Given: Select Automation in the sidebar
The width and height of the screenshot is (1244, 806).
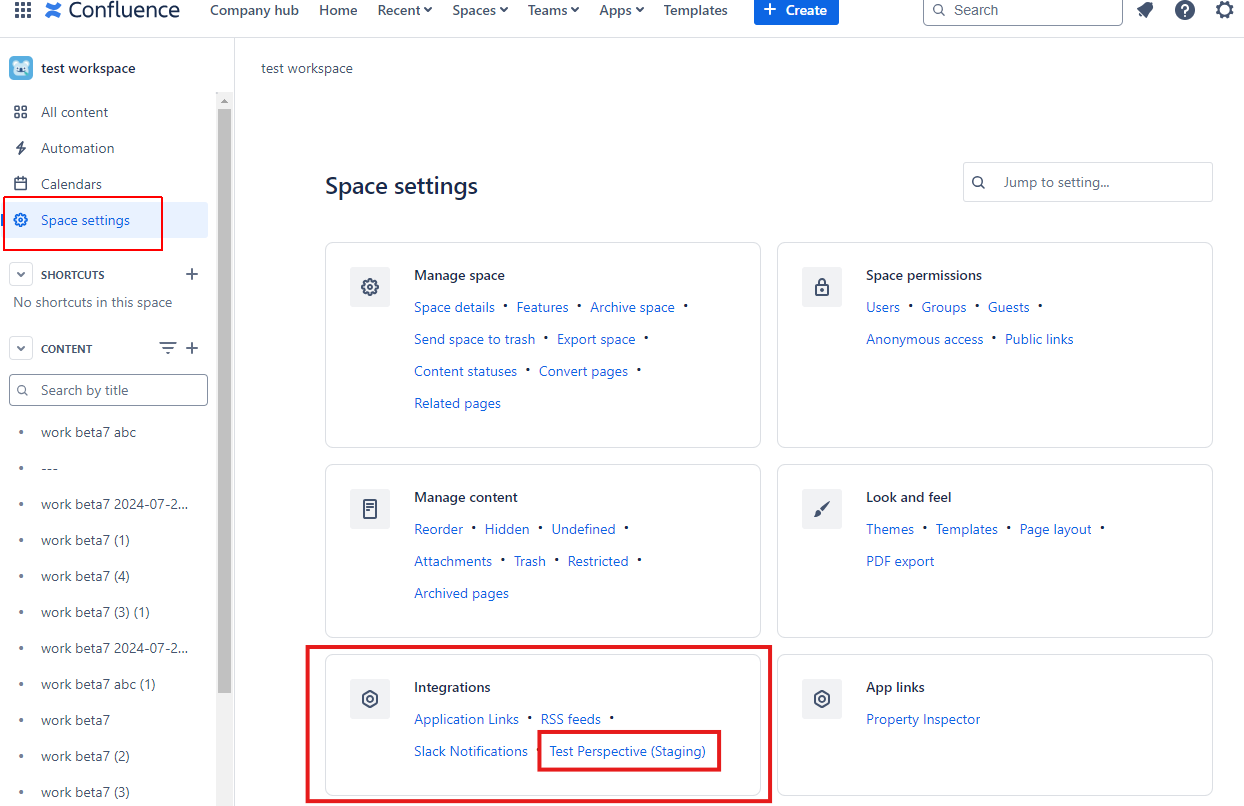Looking at the screenshot, I should (x=77, y=148).
